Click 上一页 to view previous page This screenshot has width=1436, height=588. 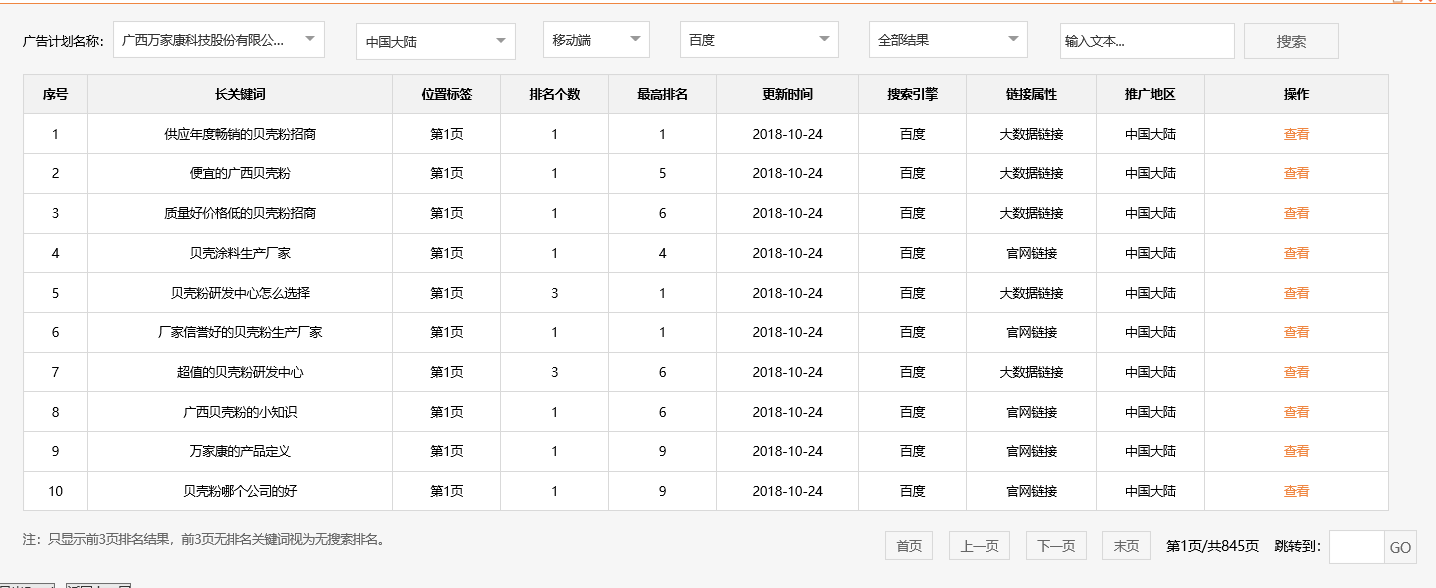point(978,545)
